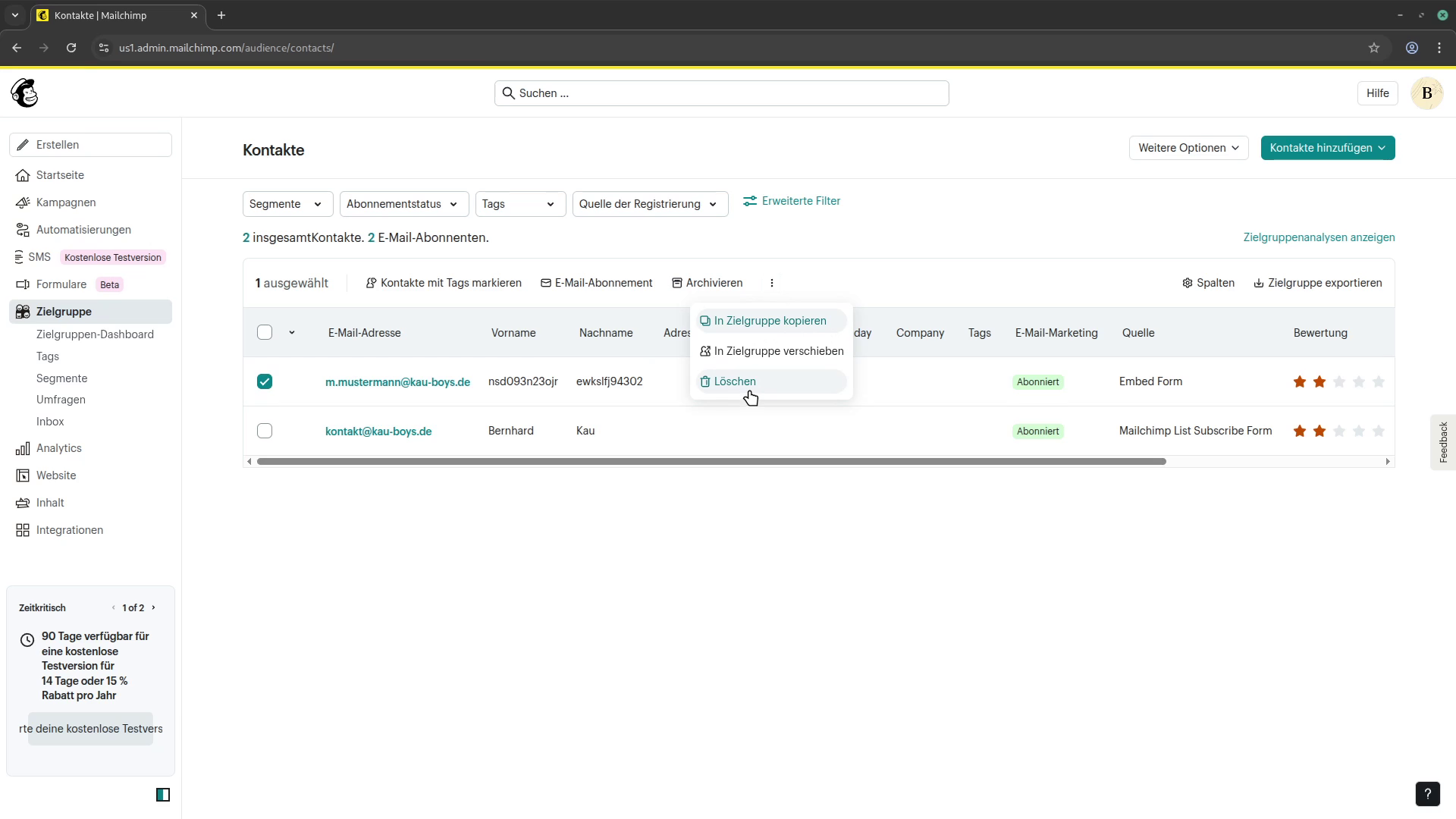Image resolution: width=1456 pixels, height=819 pixels.
Task: Click the Mailchimp Freddie logo
Action: click(x=25, y=93)
